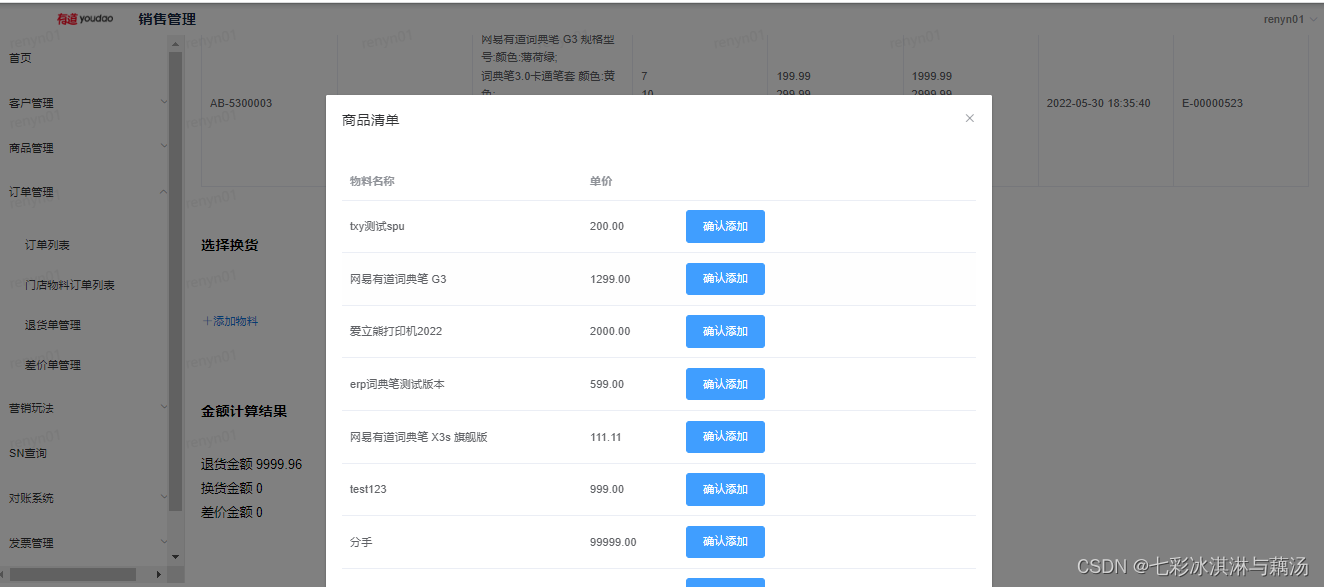
Task: Click code E-00000523
Action: 1212,103
